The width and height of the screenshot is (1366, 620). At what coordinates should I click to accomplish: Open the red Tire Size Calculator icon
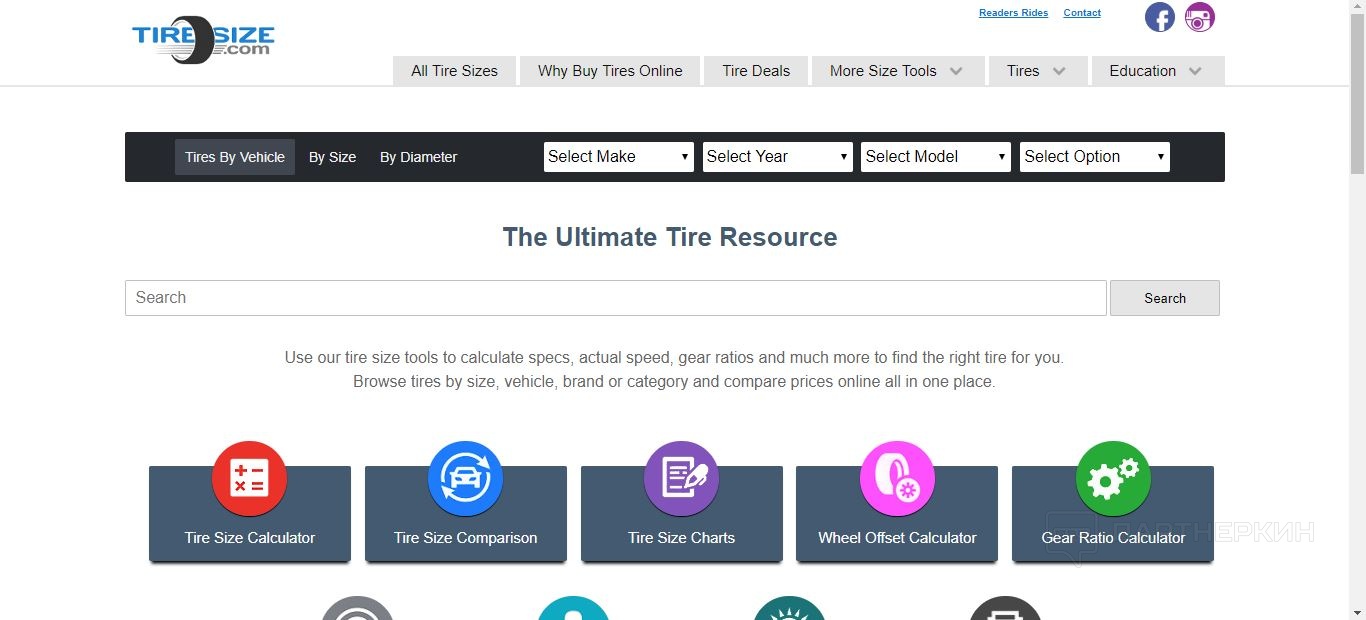pos(250,479)
